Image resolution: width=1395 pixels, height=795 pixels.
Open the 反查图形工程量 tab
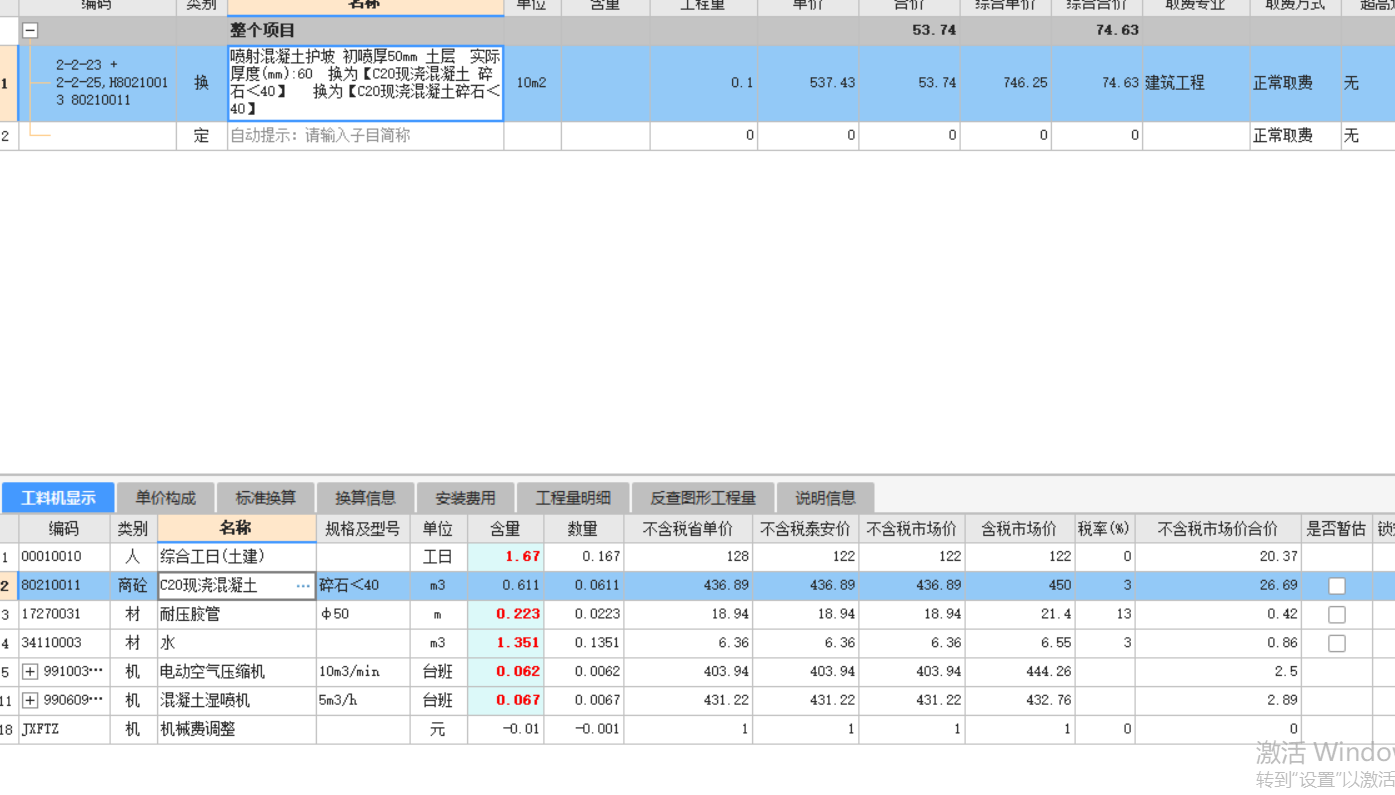pyautogui.click(x=703, y=498)
